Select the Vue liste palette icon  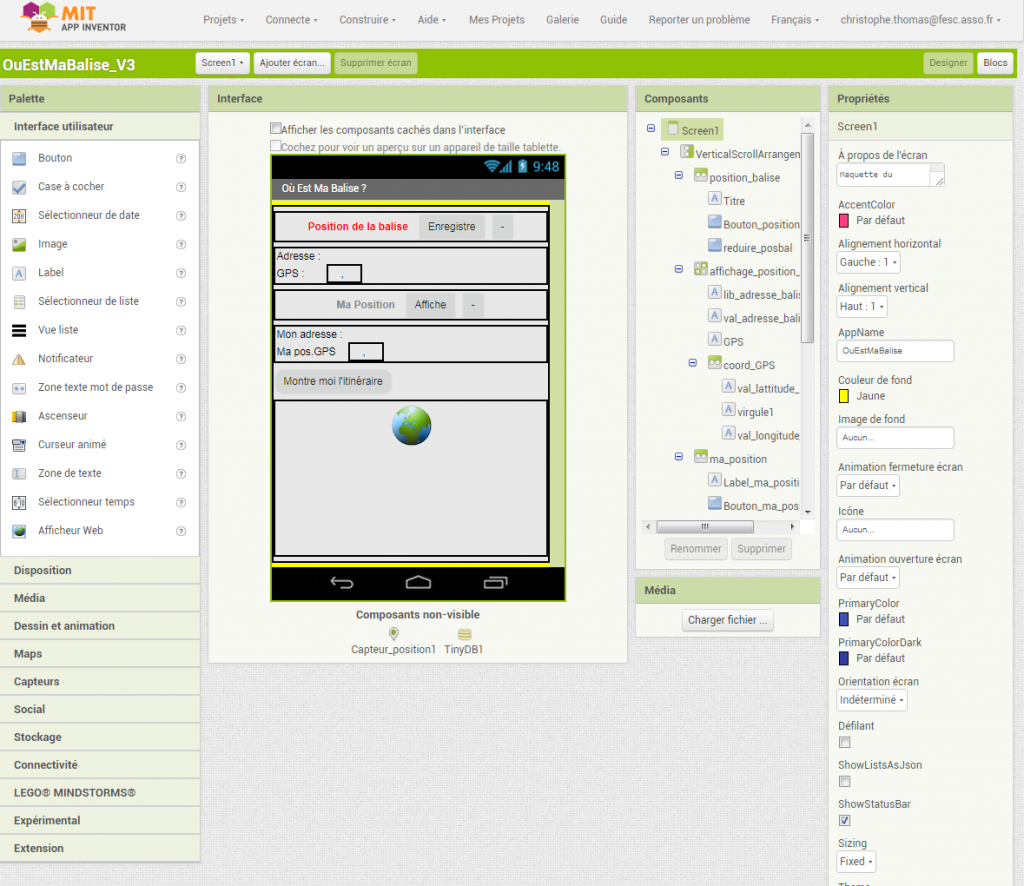tap(20, 330)
